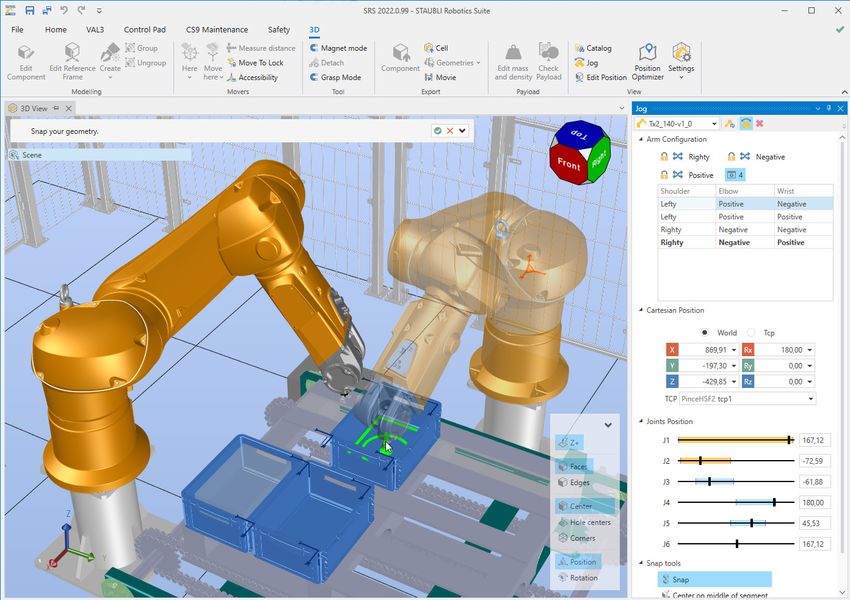Click the Snap tool button

pos(714,579)
